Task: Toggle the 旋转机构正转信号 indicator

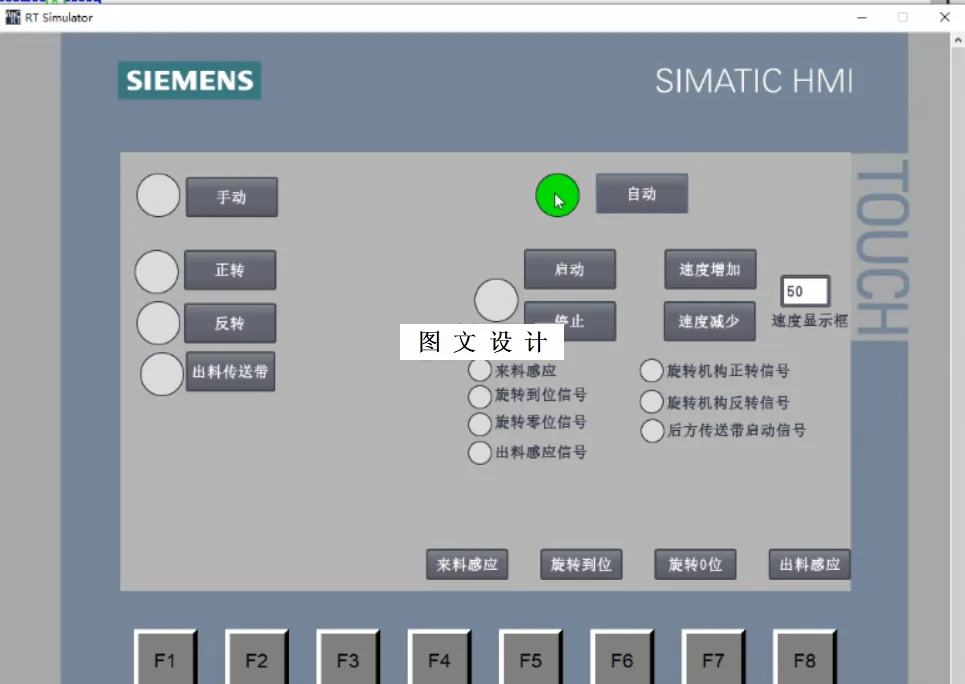Action: point(651,370)
